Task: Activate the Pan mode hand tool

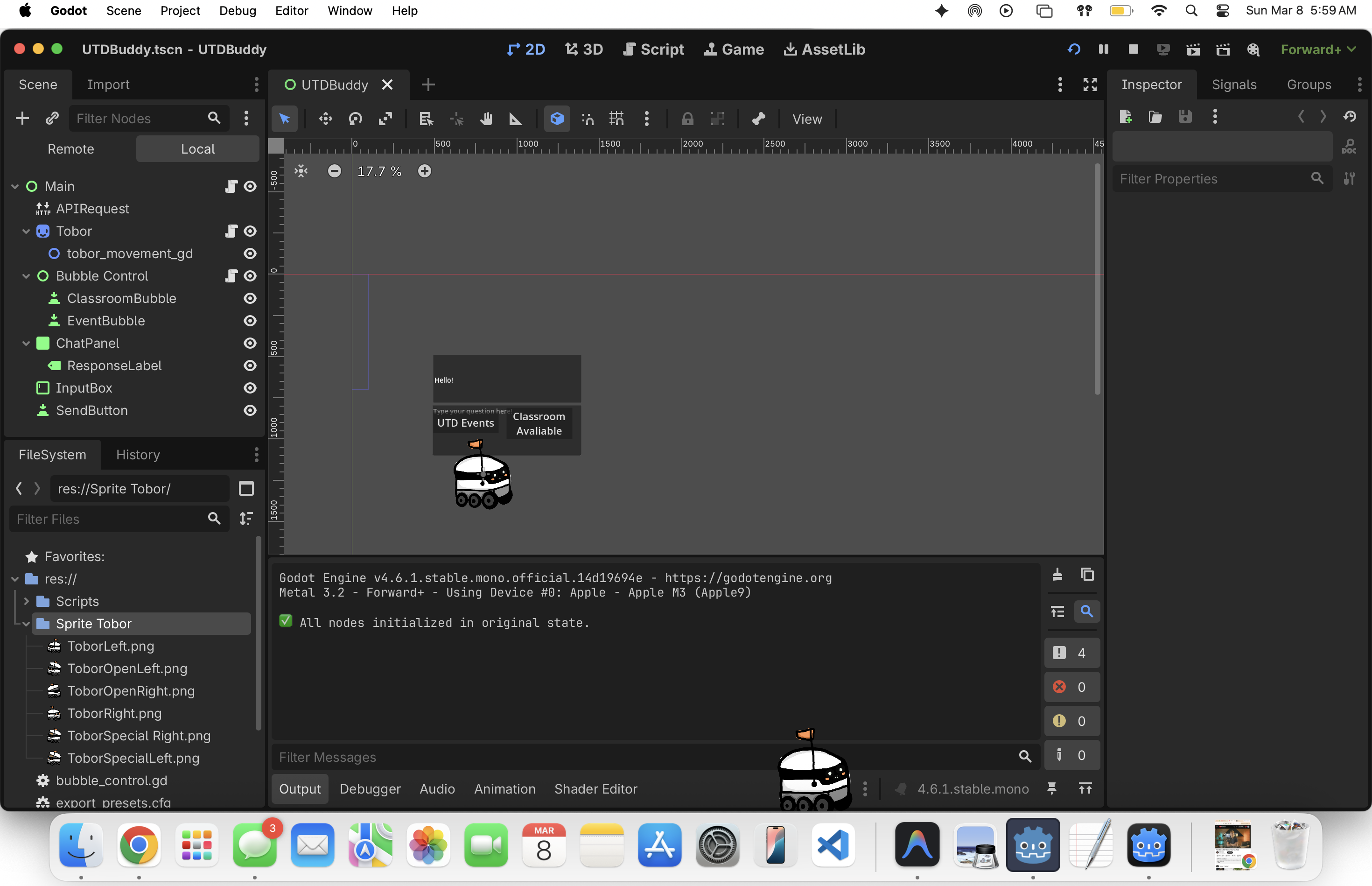Action: 486,119
